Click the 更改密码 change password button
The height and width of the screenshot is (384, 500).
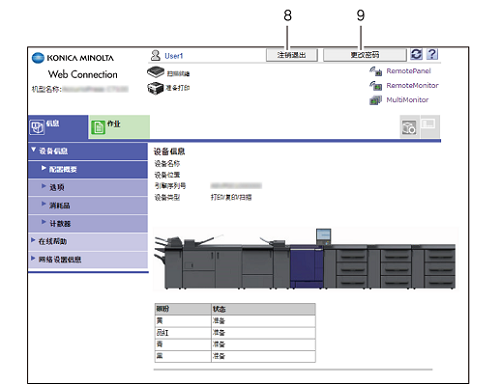tap(365, 55)
